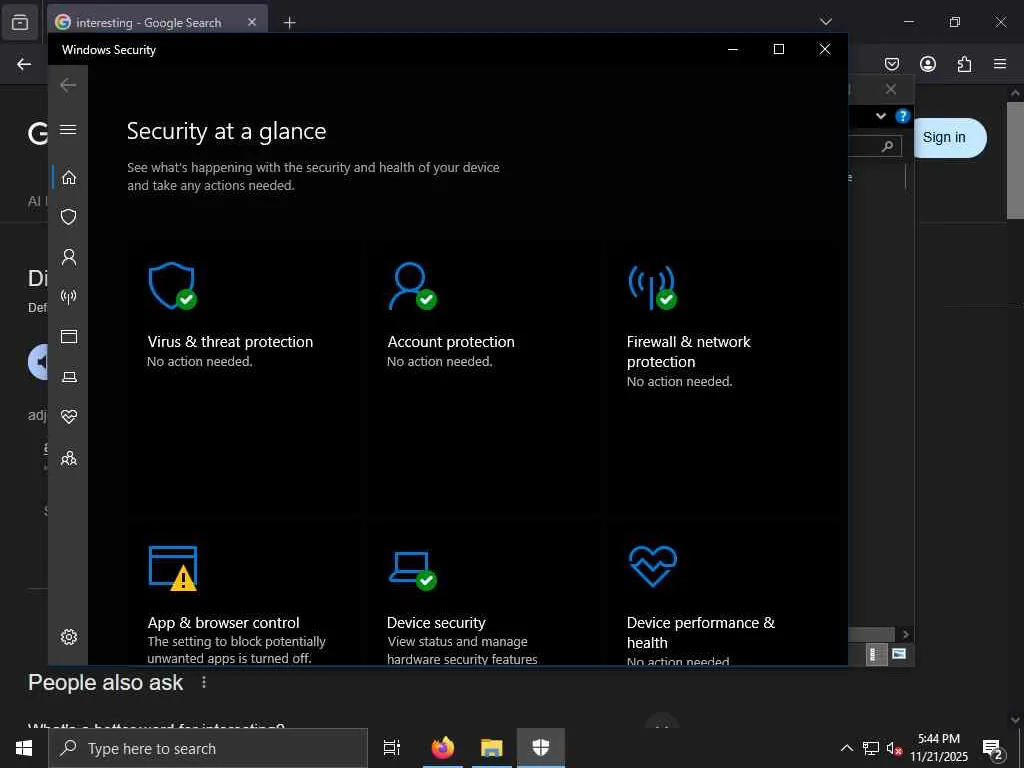Open the Windows Start menu
This screenshot has width=1024, height=768.
24,748
